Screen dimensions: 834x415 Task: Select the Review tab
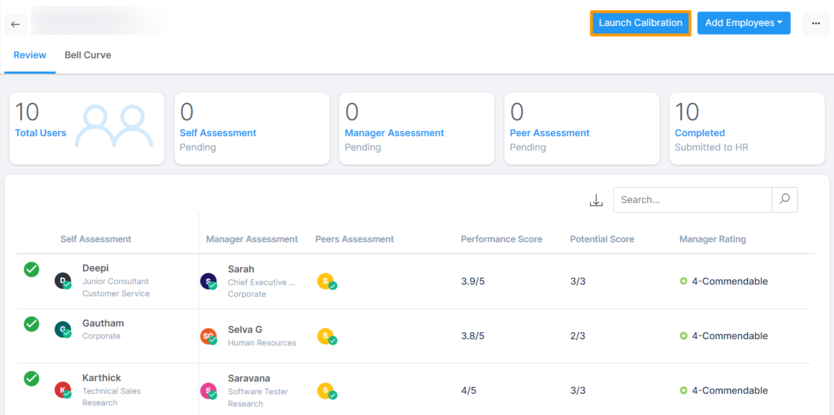click(30, 55)
